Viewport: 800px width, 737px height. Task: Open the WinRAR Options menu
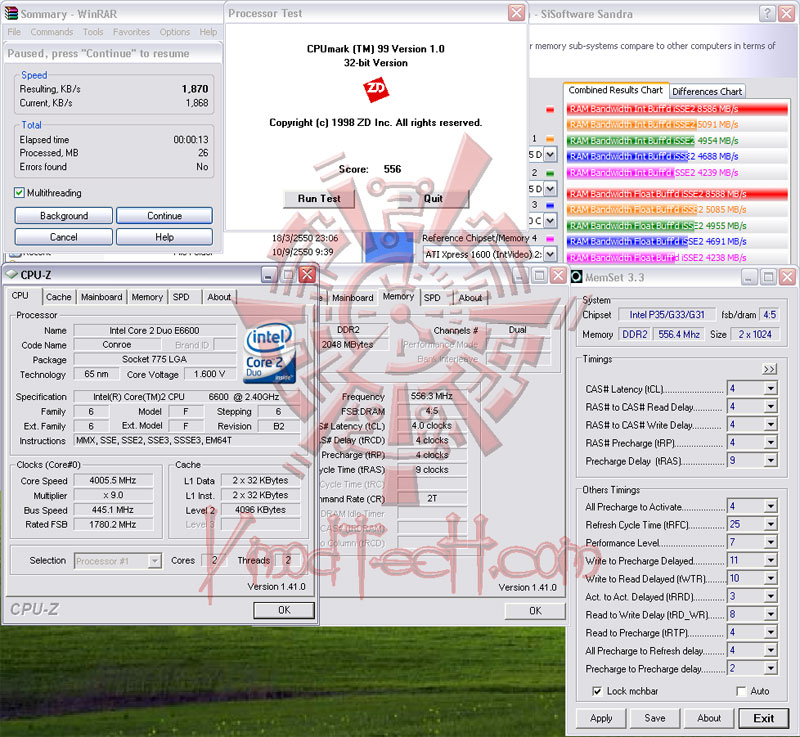pos(174,32)
